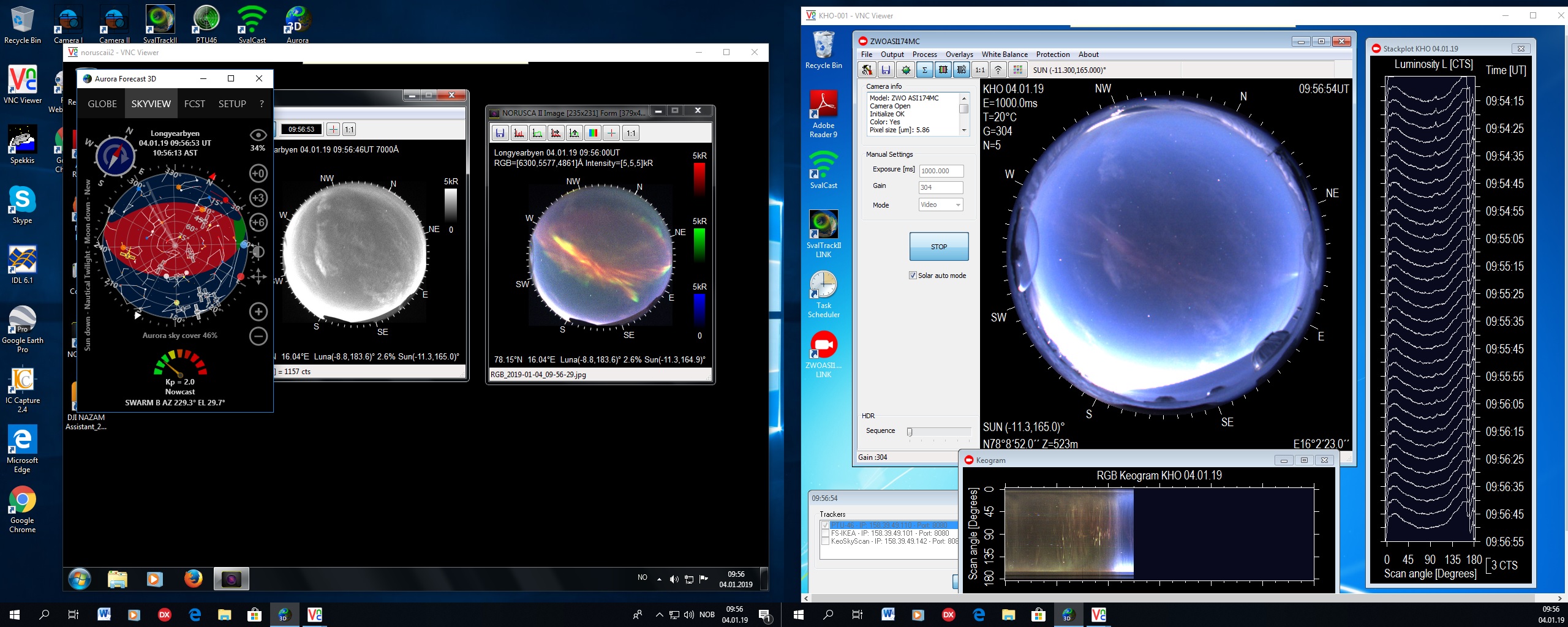Expand hidden system tray icons chevron
This screenshot has width=1568, height=627.
(659, 615)
